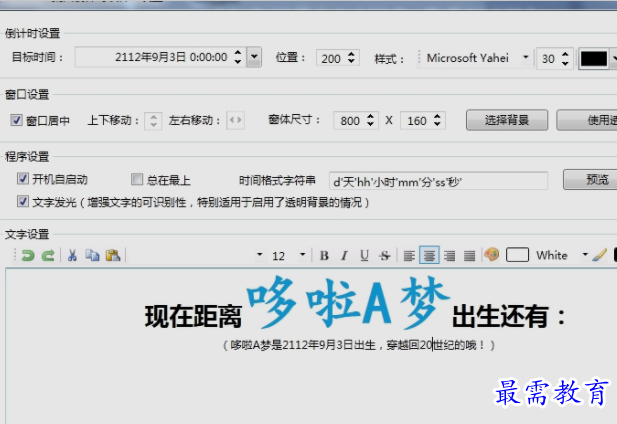Click the highlighter brush icon
Image resolution: width=617 pixels, height=424 pixels.
tap(599, 255)
